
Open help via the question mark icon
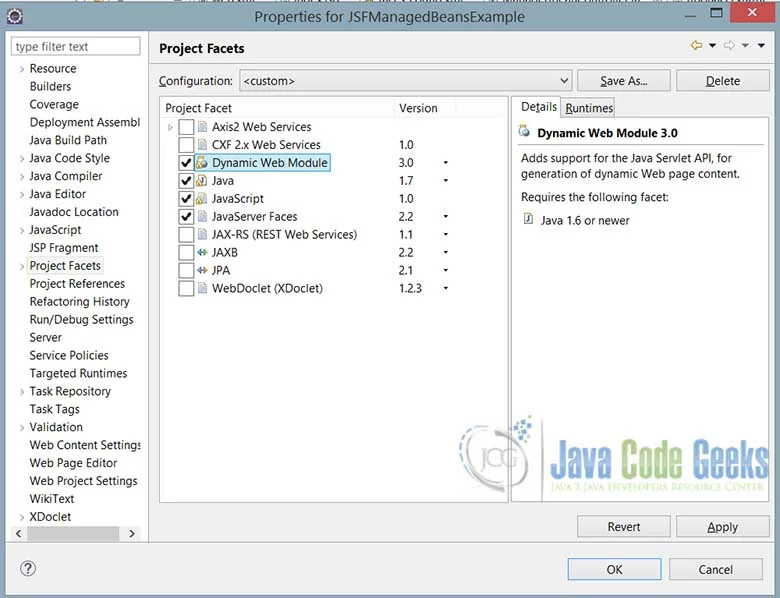[28, 568]
